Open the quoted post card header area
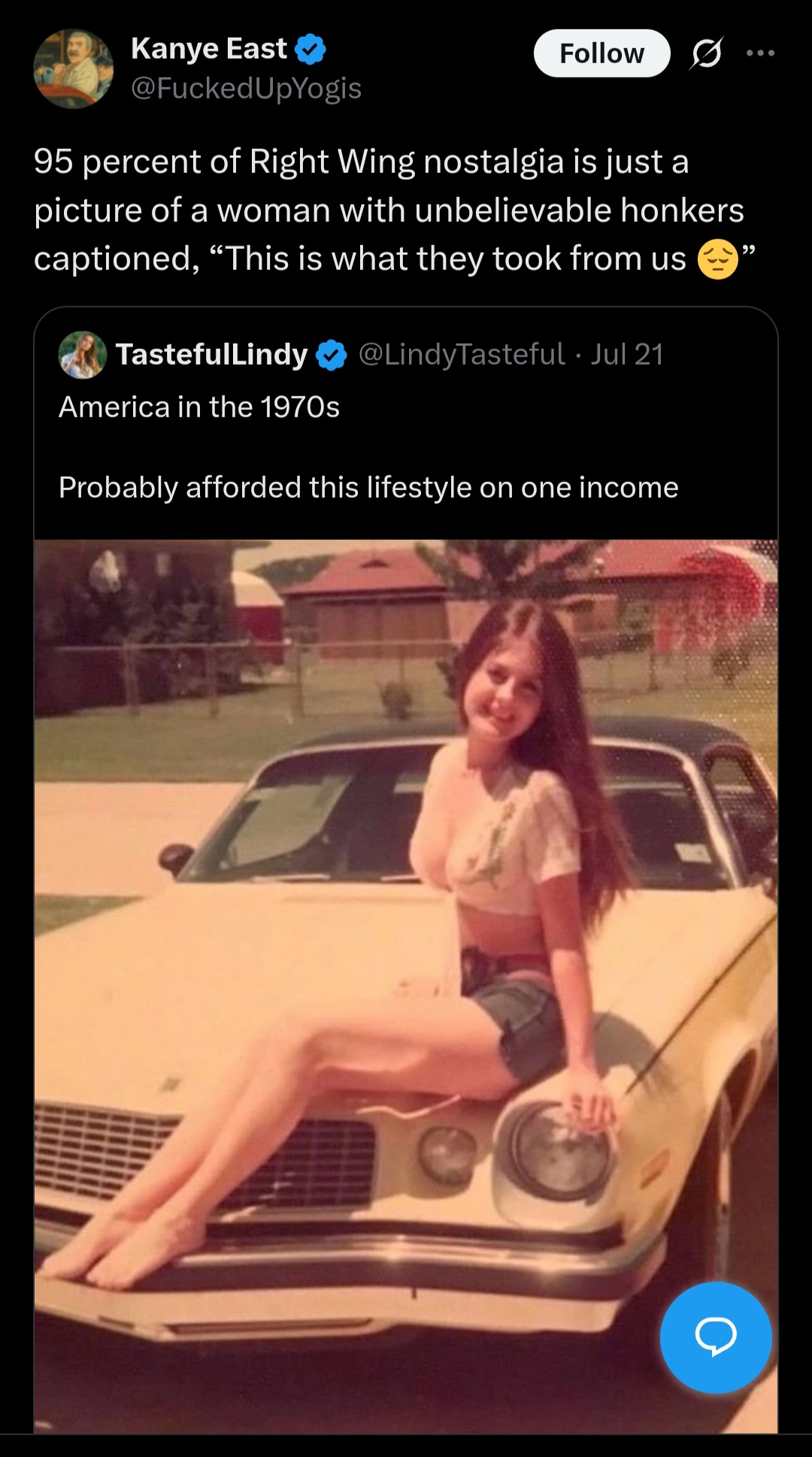The image size is (812, 1457). [x=406, y=354]
